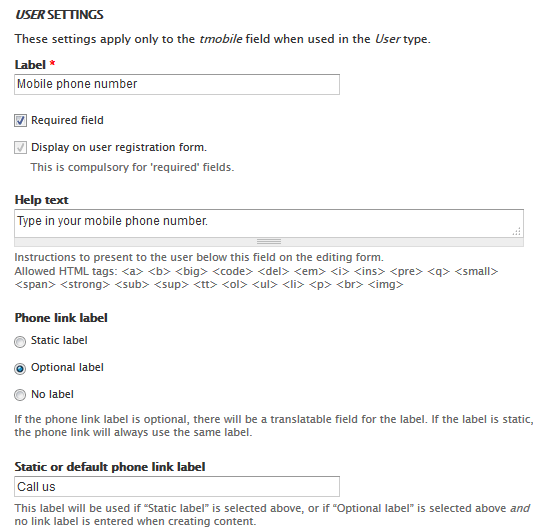The image size is (540, 530).
Task: Click the 'Display on user registration form.' caption
Action: click(x=119, y=147)
